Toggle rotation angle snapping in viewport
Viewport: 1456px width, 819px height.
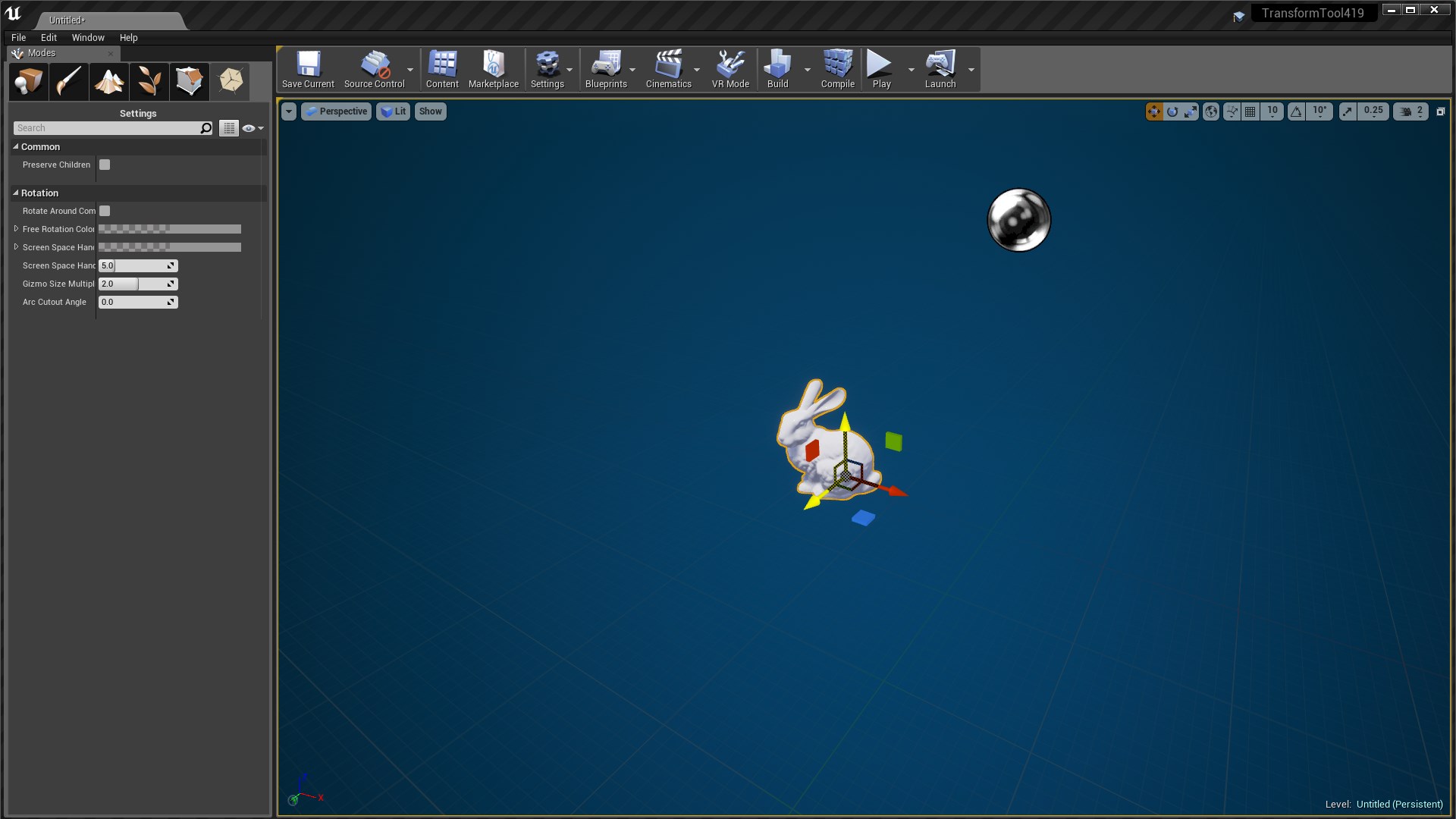tap(1297, 111)
